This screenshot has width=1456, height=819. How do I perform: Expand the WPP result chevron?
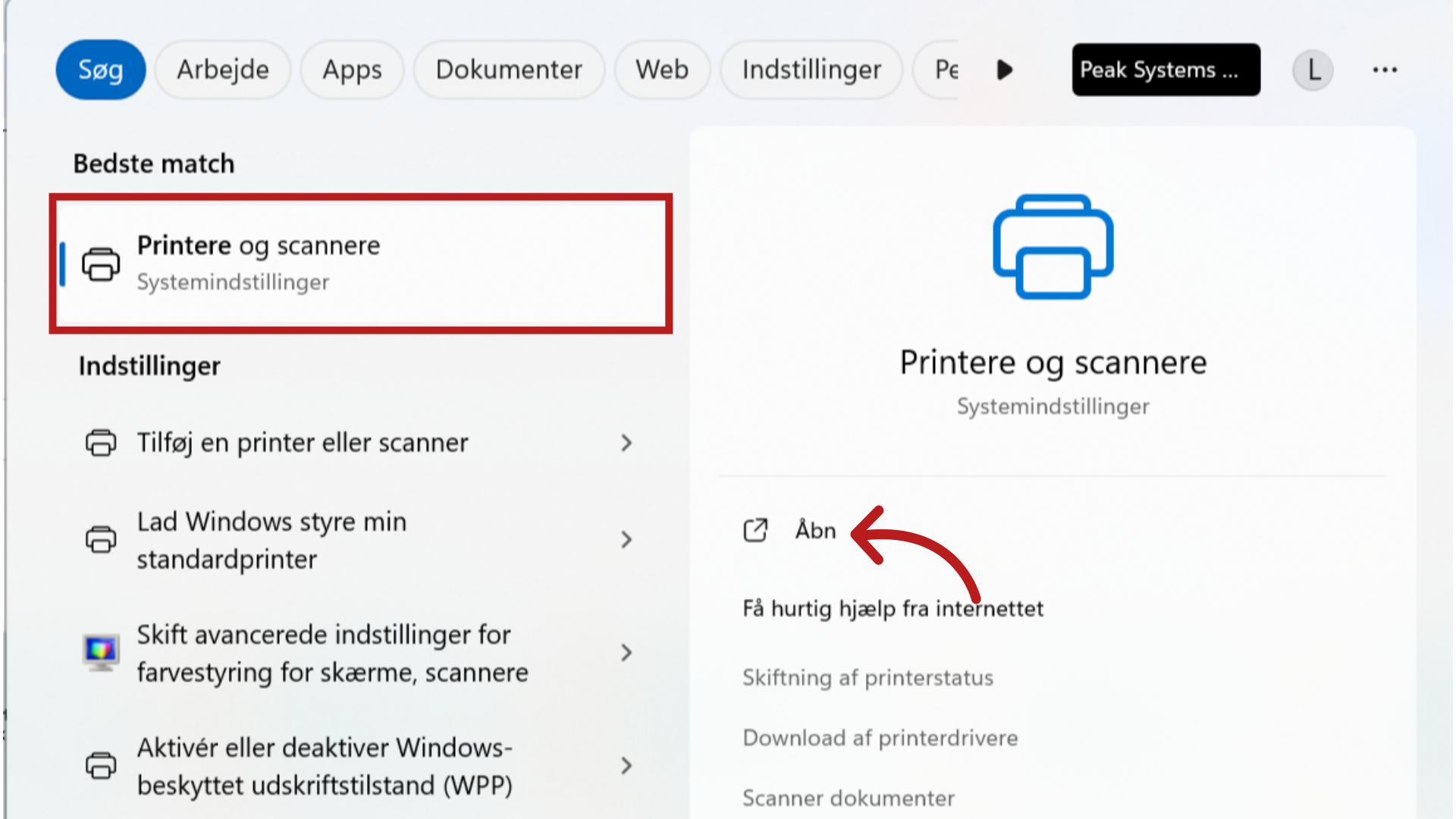coord(626,766)
